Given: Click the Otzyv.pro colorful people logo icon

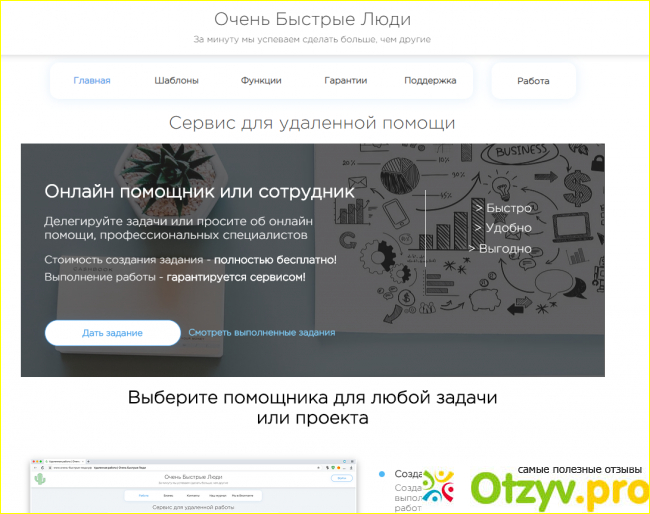Looking at the screenshot, I should (x=438, y=486).
